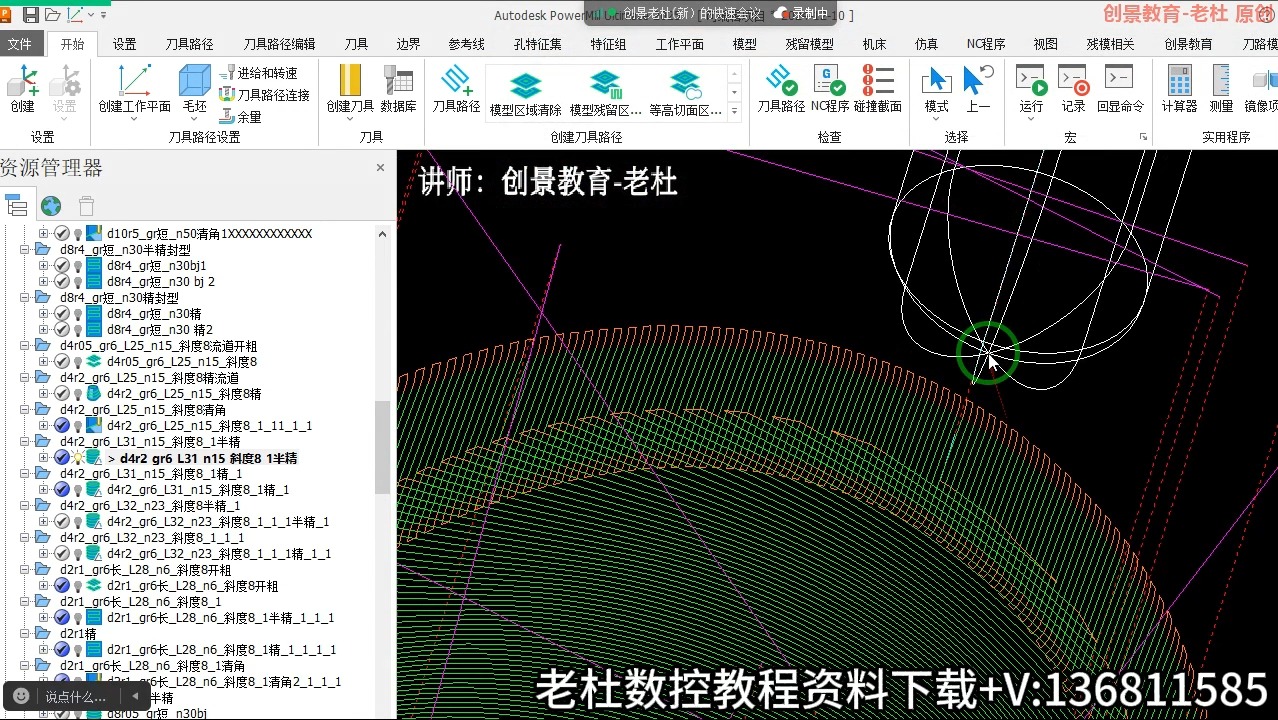Open 进给和转速 feeds and speeds
1278x720 pixels.
(x=258, y=73)
